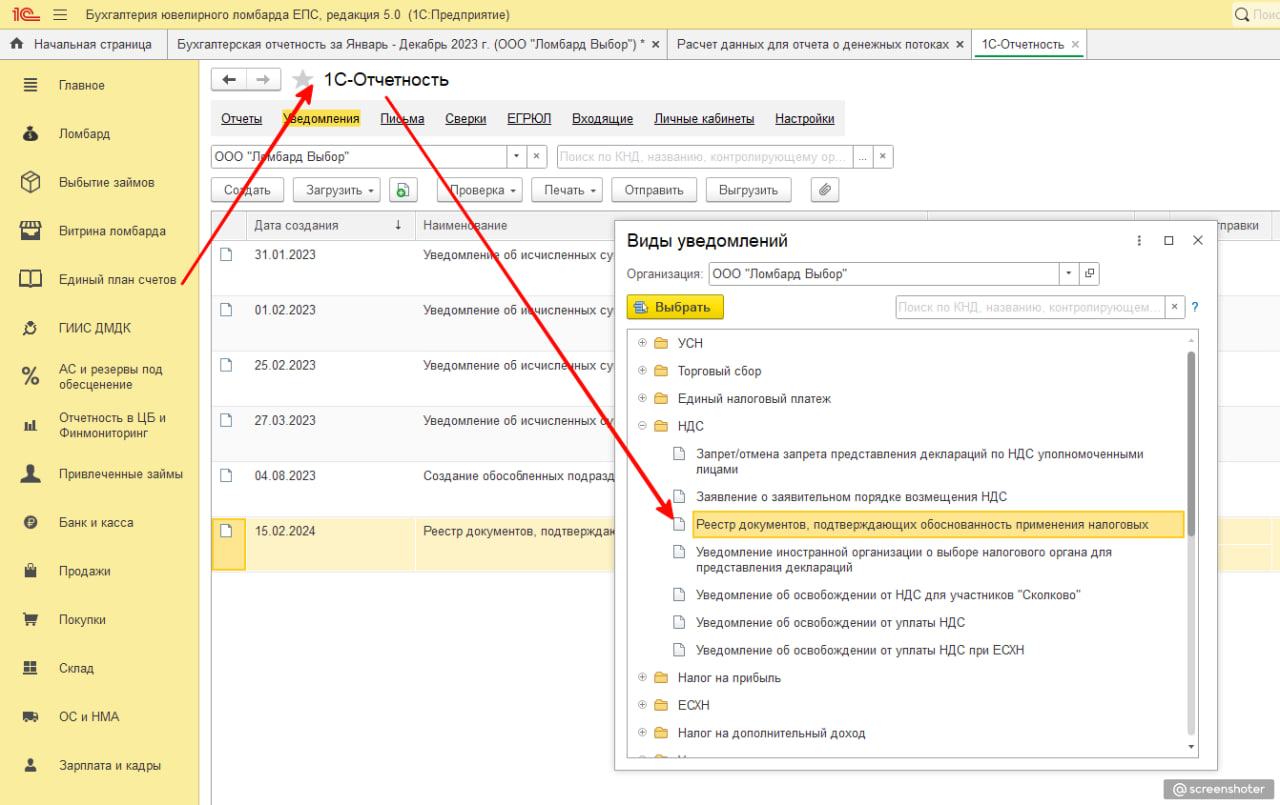
Task: Open the Единый план счетов book icon
Action: tap(30, 279)
